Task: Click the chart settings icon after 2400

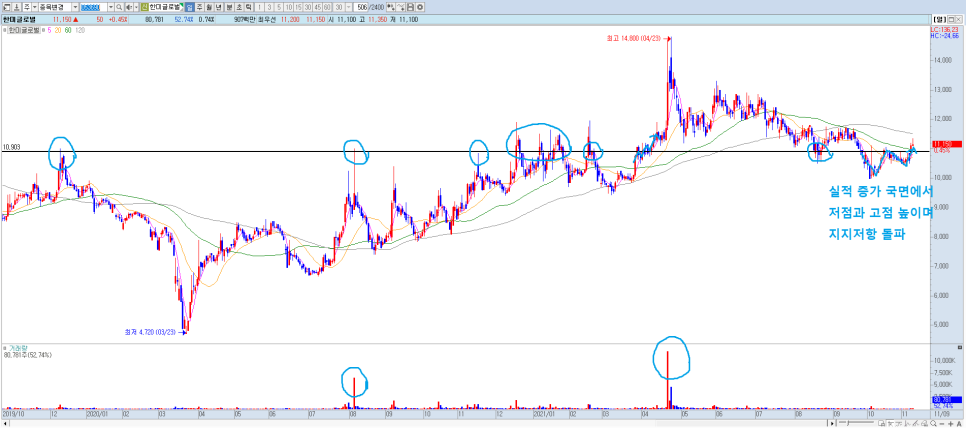Action: [391, 7]
